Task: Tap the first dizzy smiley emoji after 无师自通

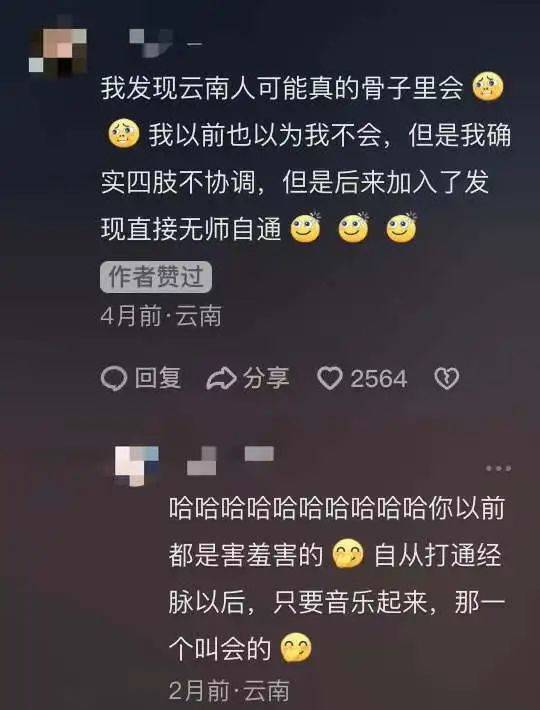Action: coord(306,227)
